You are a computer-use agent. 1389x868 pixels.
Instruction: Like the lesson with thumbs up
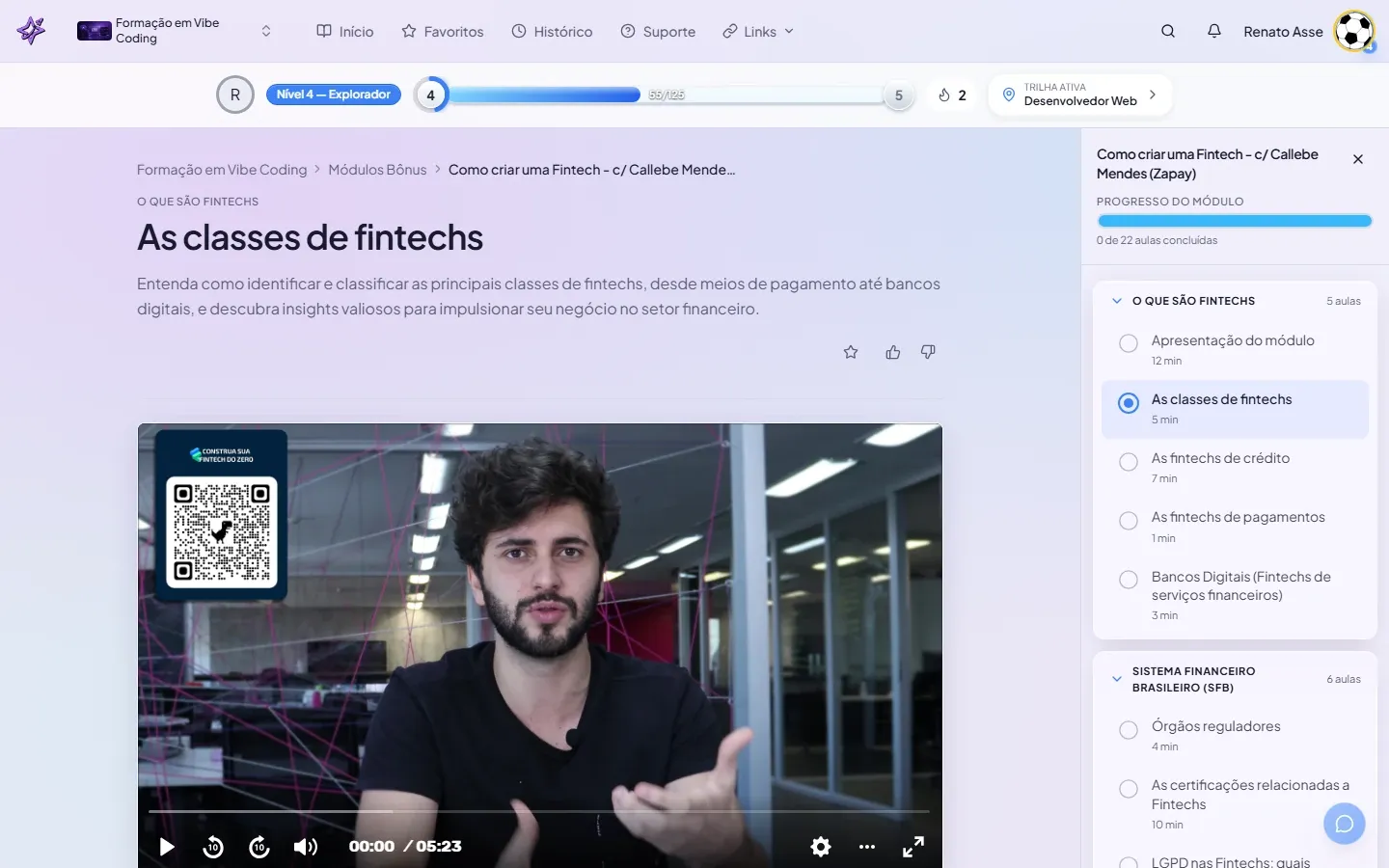(893, 352)
